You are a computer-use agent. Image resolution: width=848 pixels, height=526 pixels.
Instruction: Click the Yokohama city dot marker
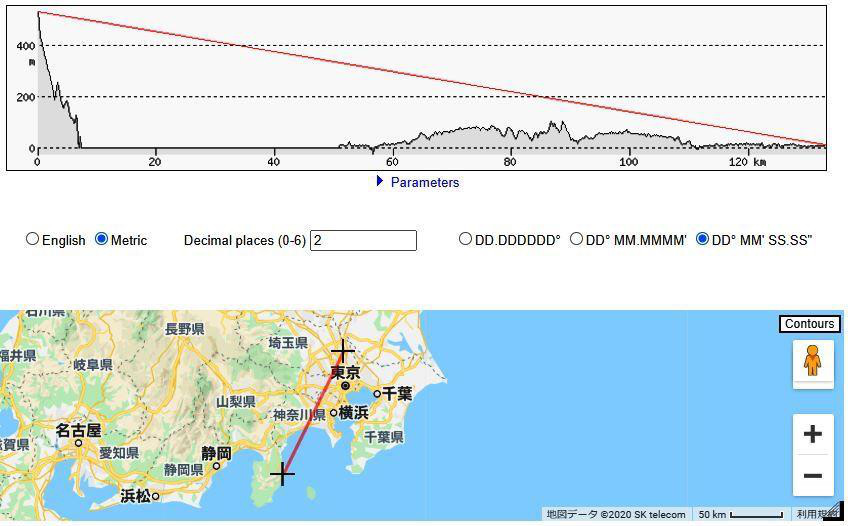click(334, 413)
